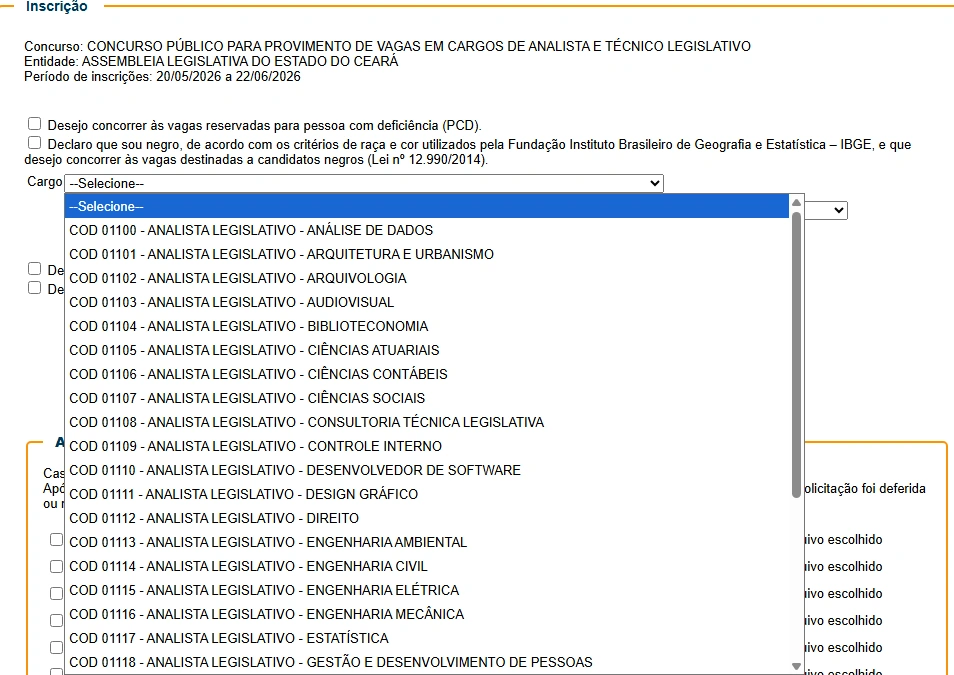Screen dimensions: 954x675
Task: Choose COD 01107 Ciências Sociais
Action: [427, 398]
